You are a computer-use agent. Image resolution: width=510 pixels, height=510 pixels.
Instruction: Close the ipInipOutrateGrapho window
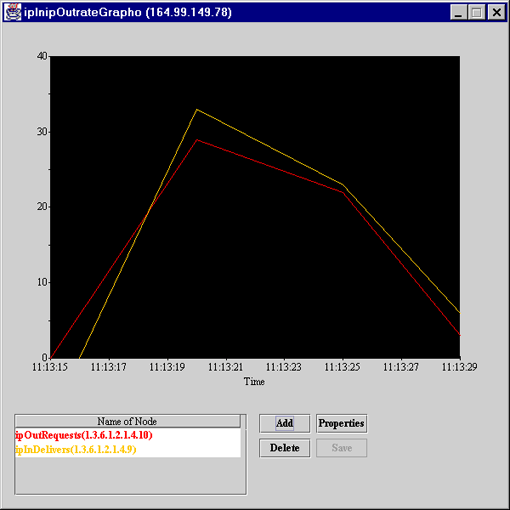point(496,13)
